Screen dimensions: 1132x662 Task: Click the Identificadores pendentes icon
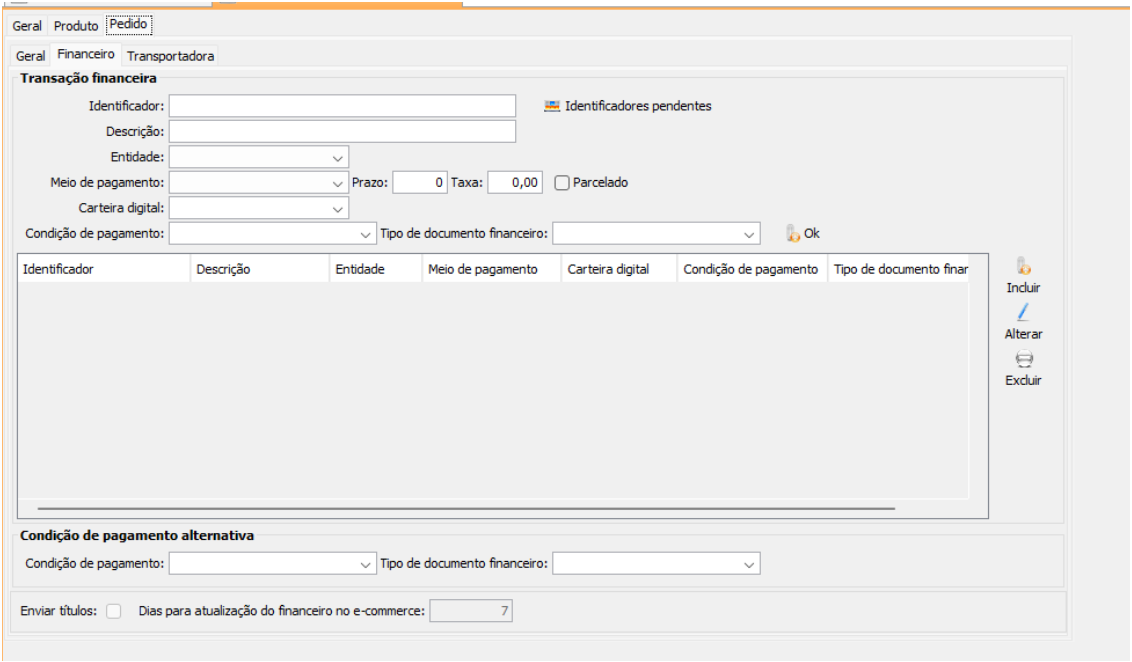552,106
